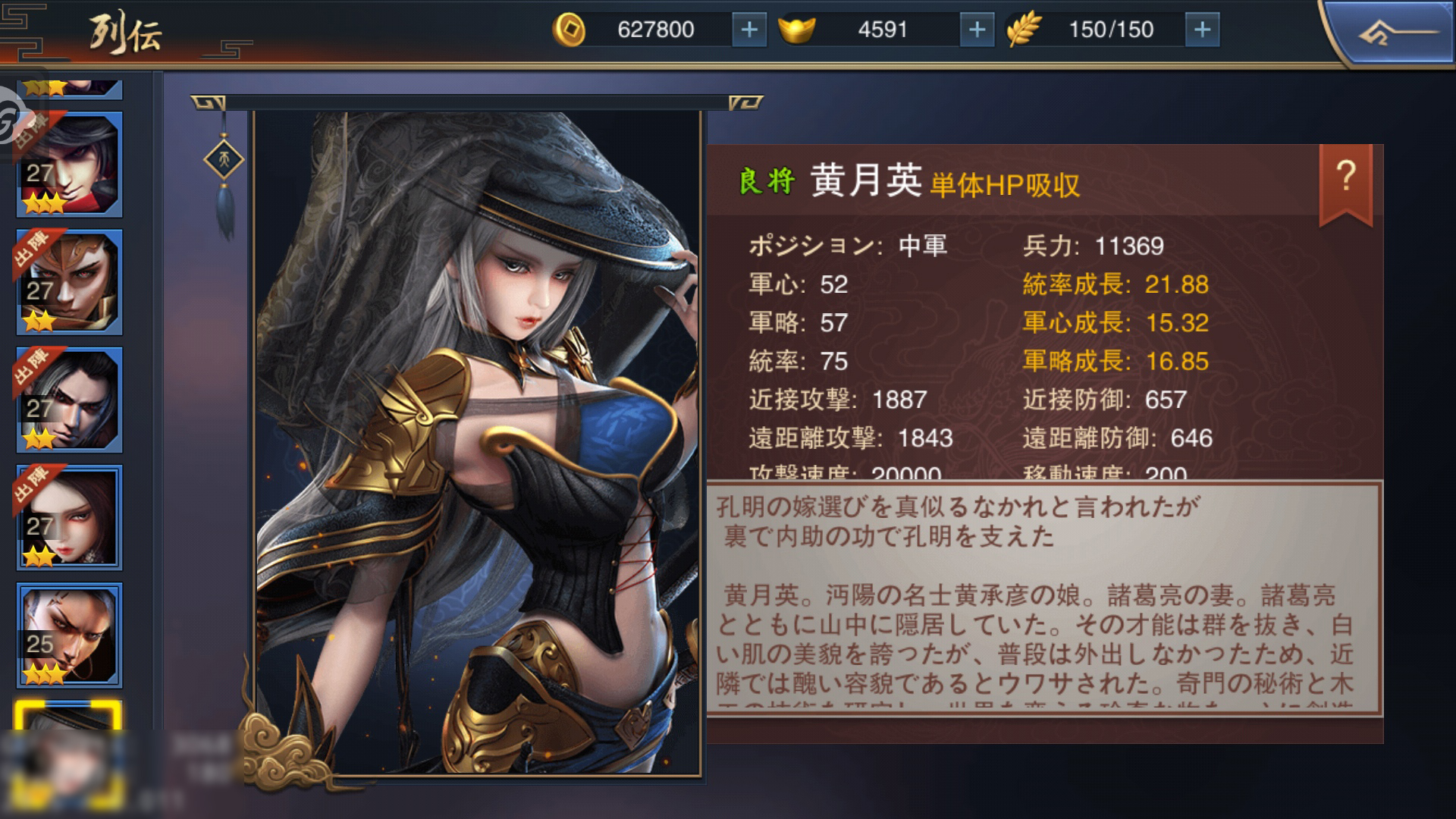Refill the 150/150 provisions with the plus button

pyautogui.click(x=1202, y=30)
